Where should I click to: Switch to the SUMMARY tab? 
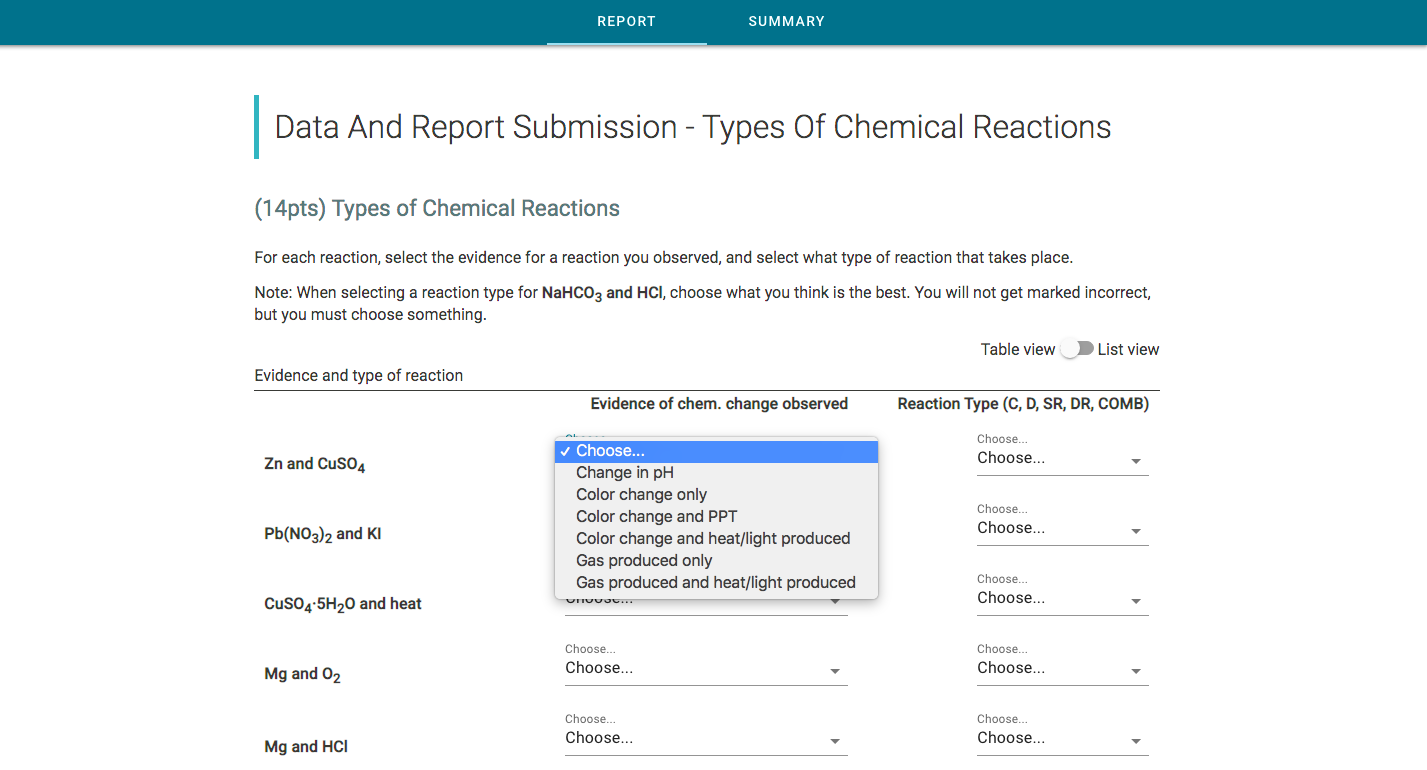tap(786, 21)
